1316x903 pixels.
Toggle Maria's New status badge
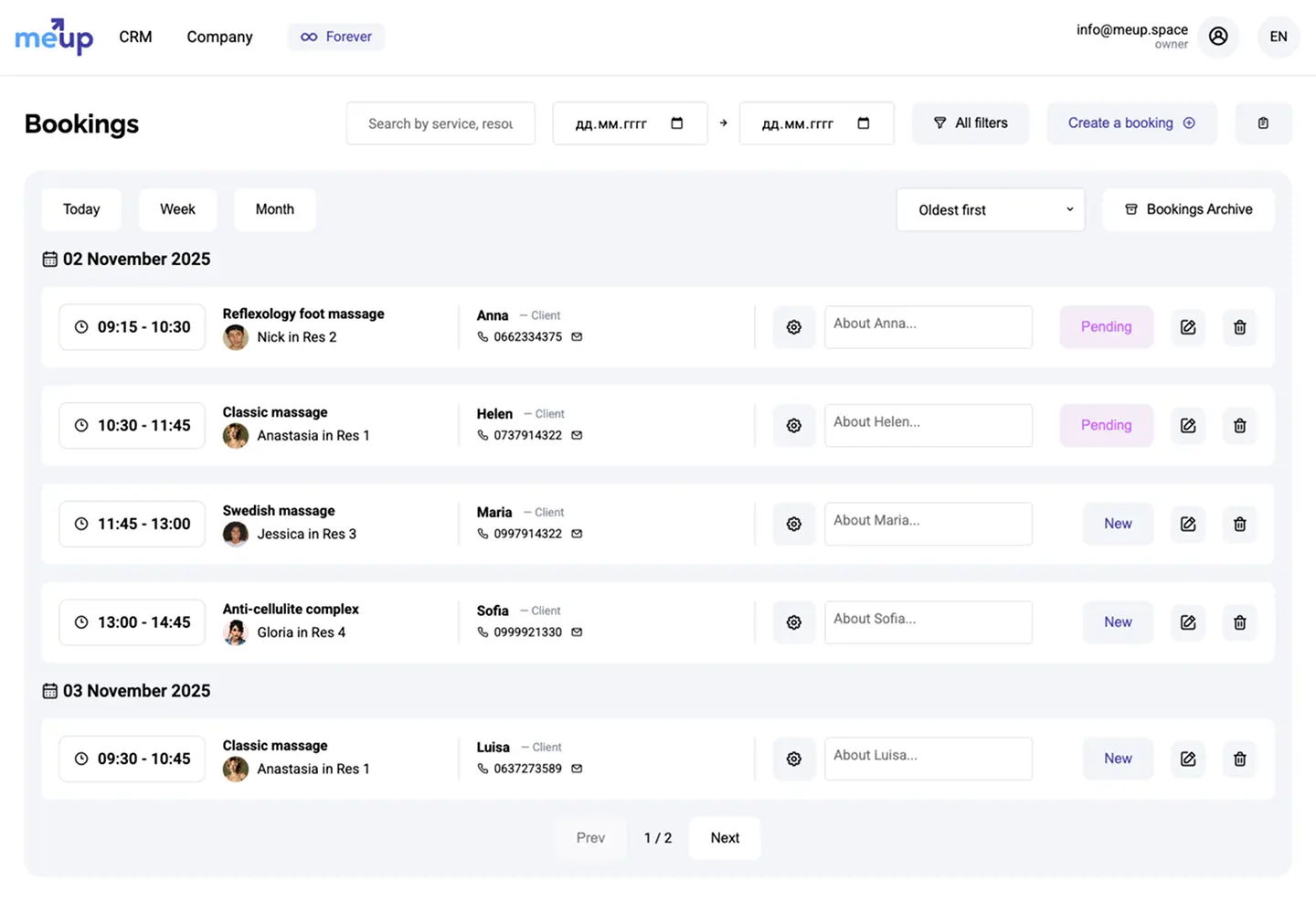(x=1117, y=525)
